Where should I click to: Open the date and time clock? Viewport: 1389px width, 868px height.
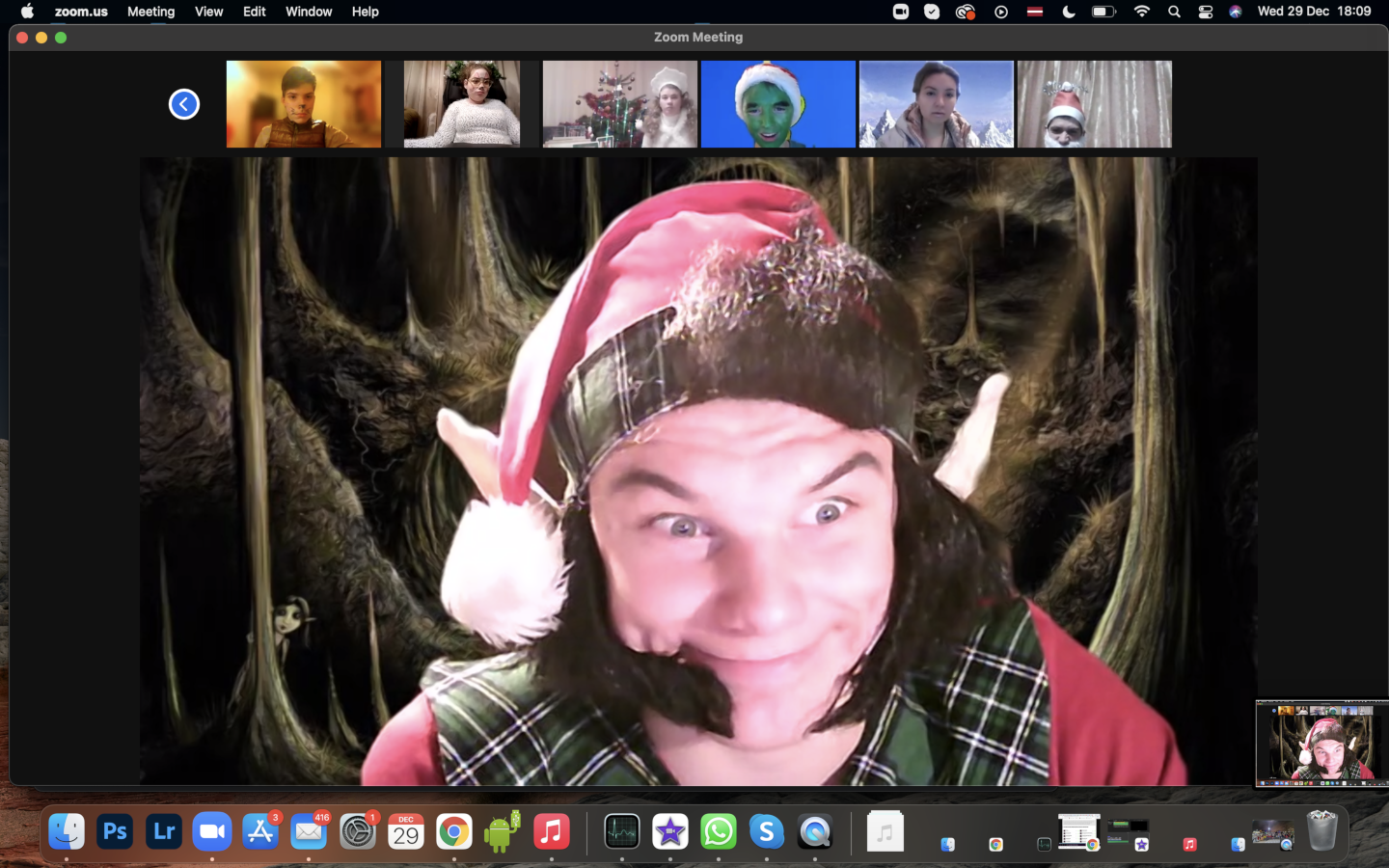click(x=1314, y=12)
